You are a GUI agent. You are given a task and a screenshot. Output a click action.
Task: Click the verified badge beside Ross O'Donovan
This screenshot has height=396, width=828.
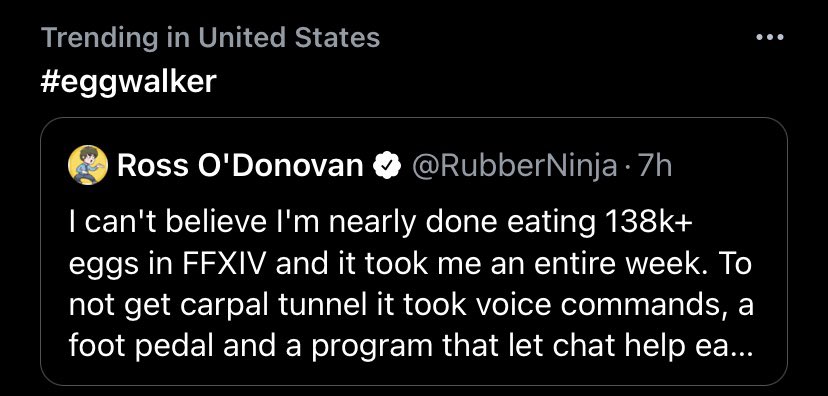coord(387,166)
